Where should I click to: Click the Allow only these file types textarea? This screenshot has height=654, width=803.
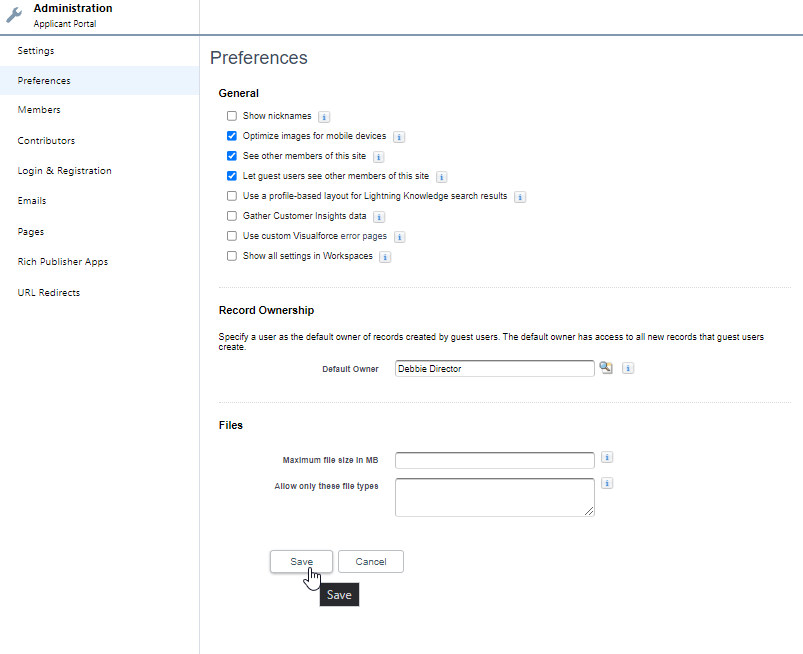pyautogui.click(x=494, y=497)
